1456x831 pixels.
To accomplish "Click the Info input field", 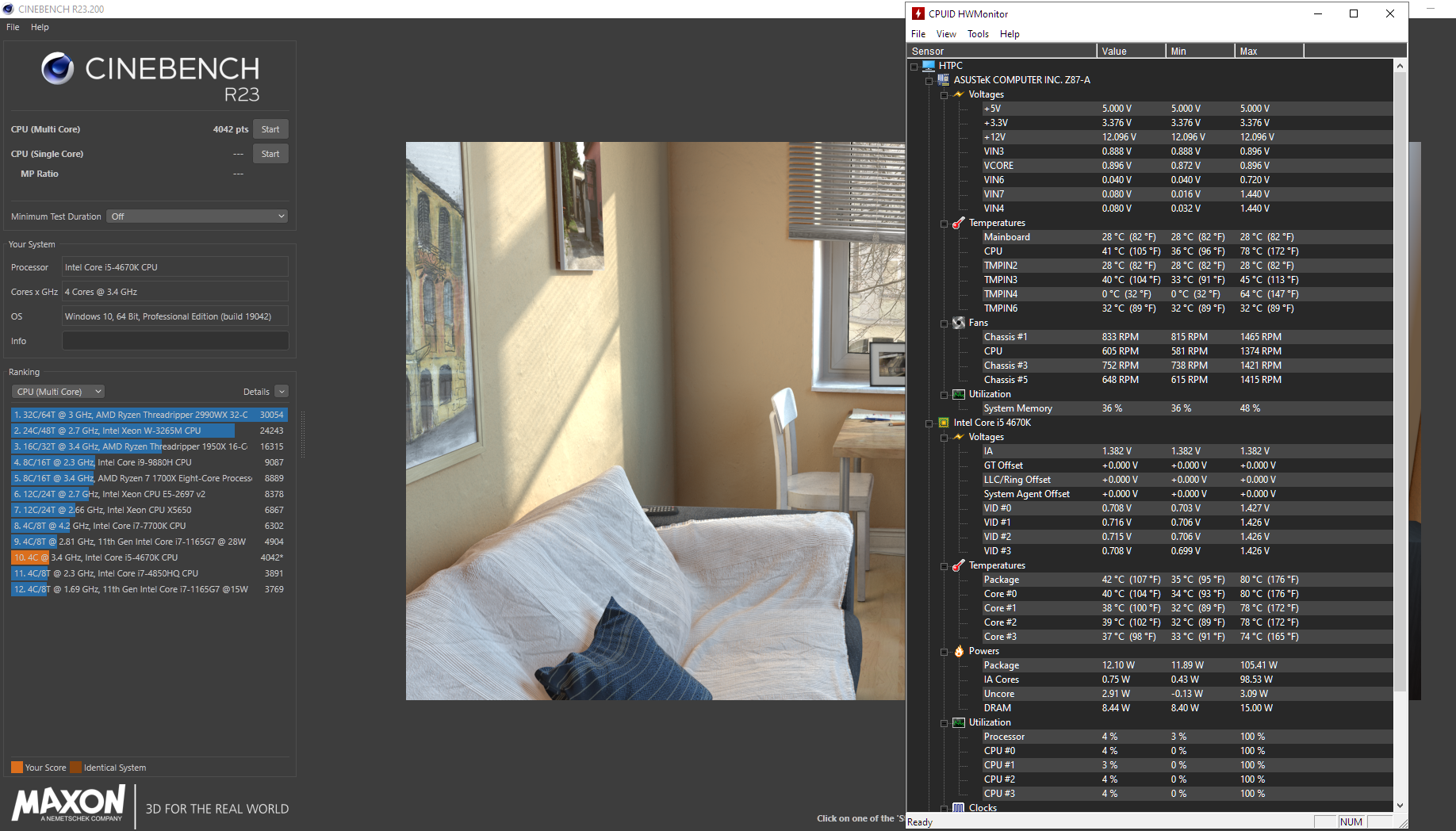I will tap(175, 341).
